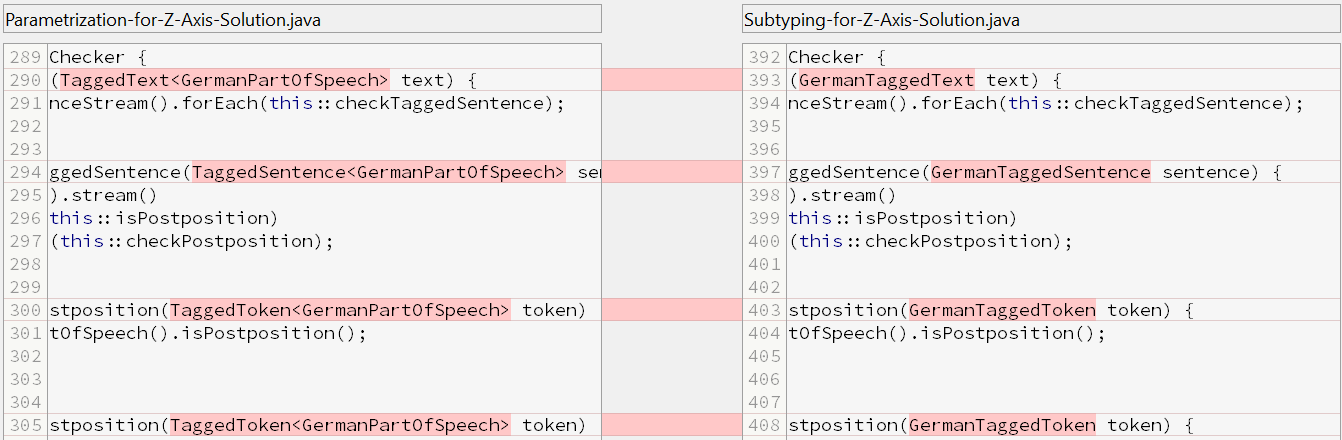Select line number 393 in right pane
The width and height of the screenshot is (1342, 440).
[764, 80]
